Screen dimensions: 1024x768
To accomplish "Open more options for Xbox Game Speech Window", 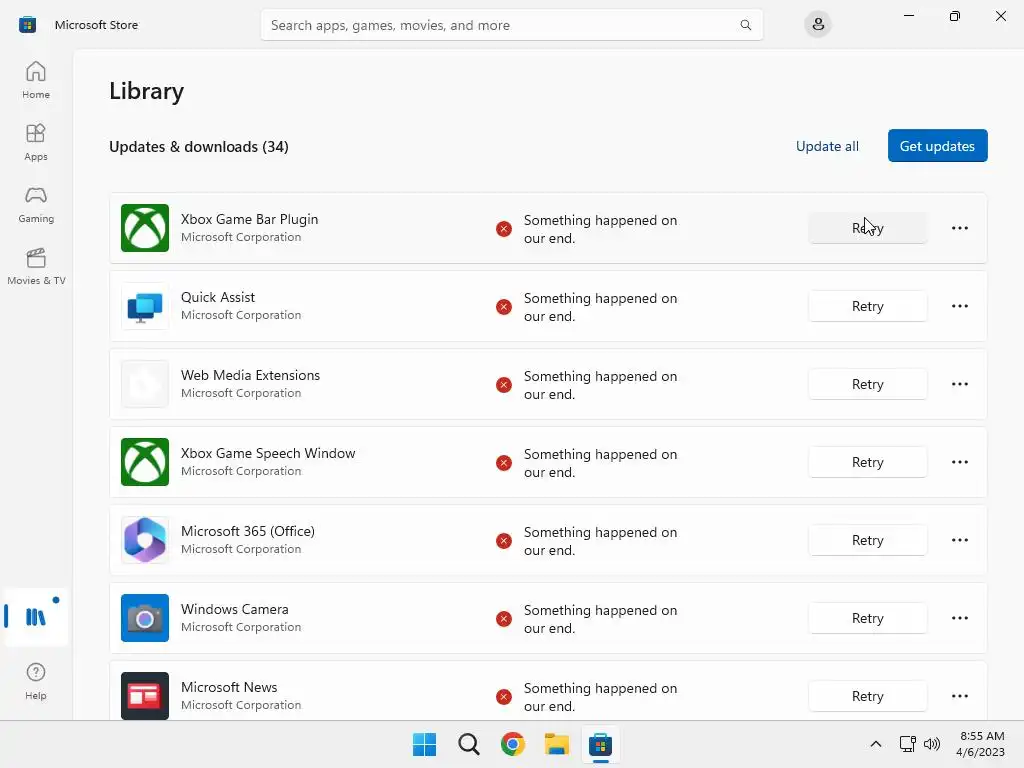I will click(959, 462).
